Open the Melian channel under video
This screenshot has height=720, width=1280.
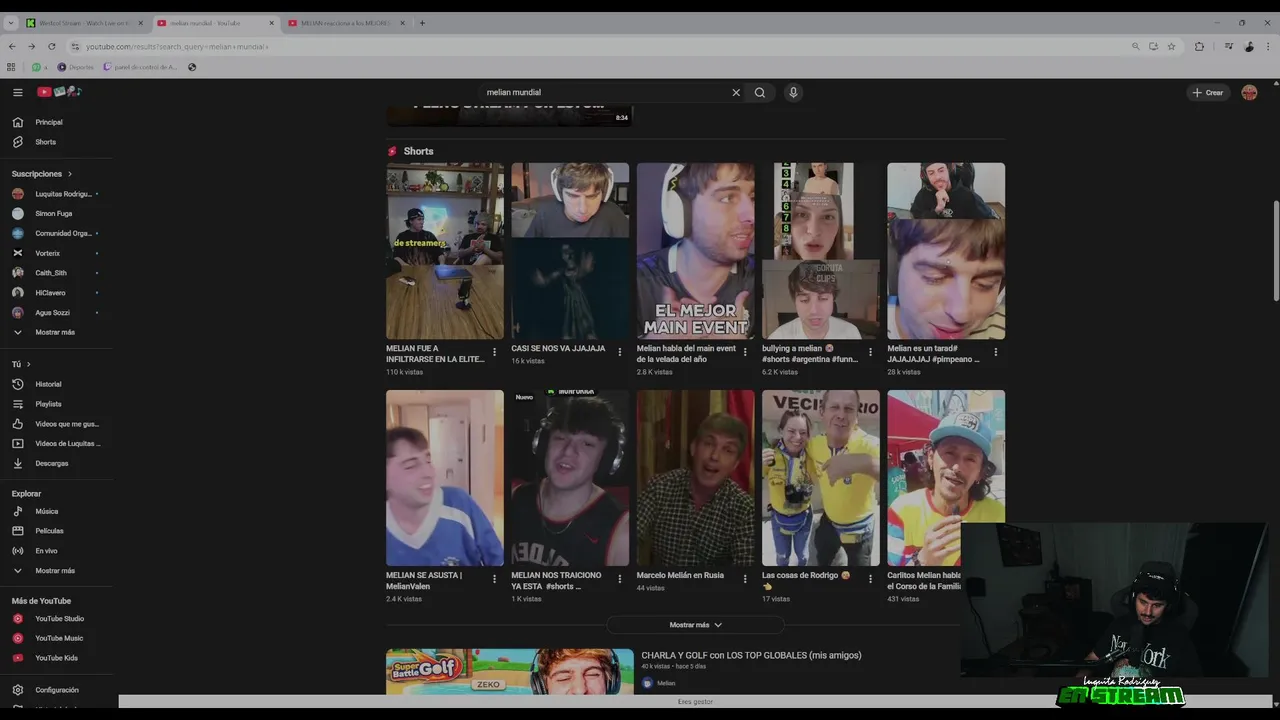(x=666, y=683)
